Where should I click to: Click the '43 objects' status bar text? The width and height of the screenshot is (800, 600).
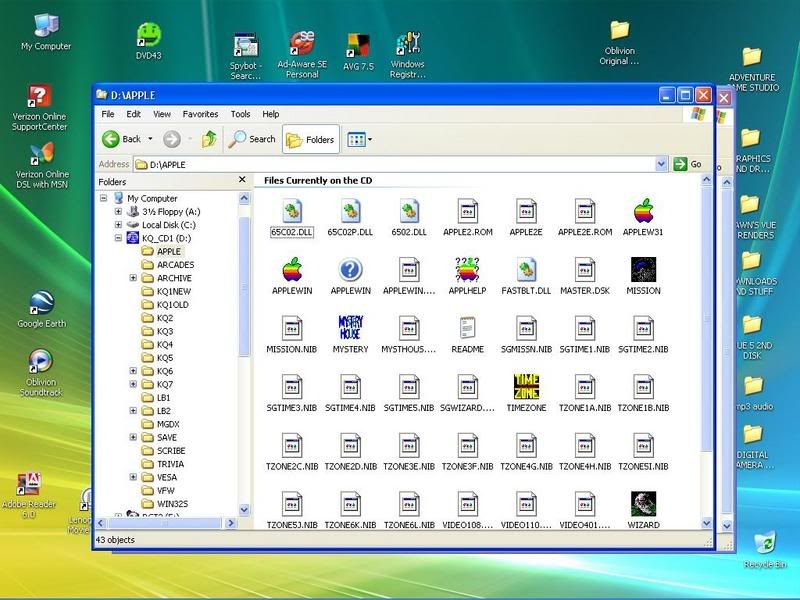point(115,539)
